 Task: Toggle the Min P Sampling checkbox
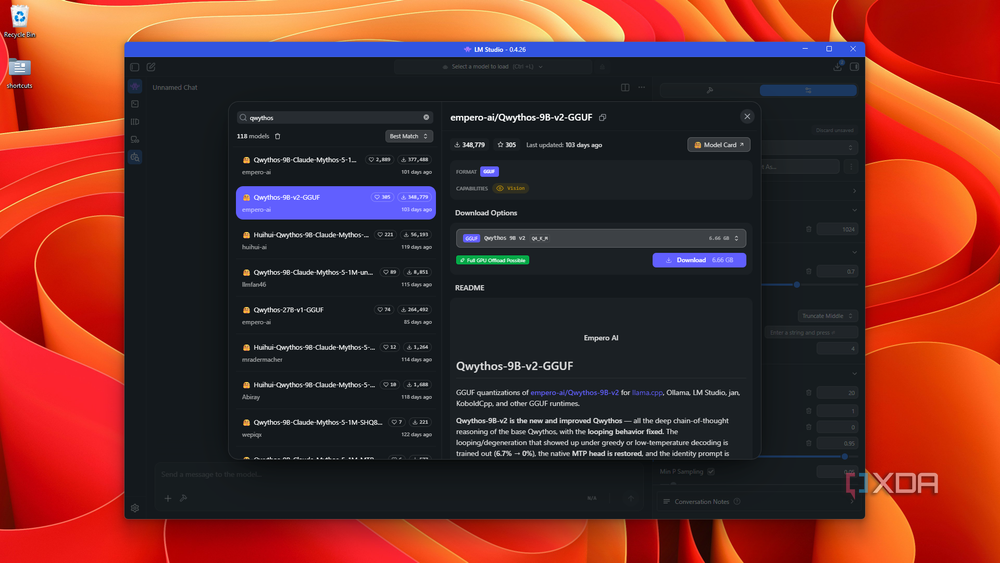pos(711,472)
